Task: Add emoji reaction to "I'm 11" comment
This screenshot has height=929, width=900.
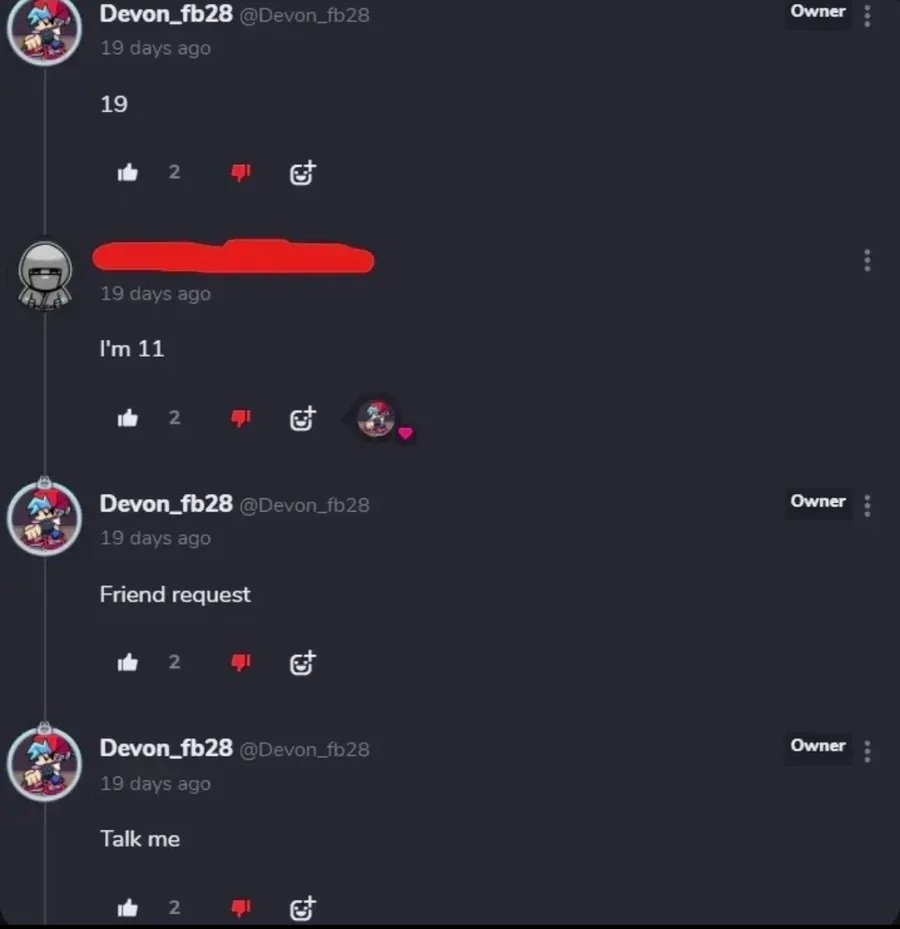Action: point(303,419)
